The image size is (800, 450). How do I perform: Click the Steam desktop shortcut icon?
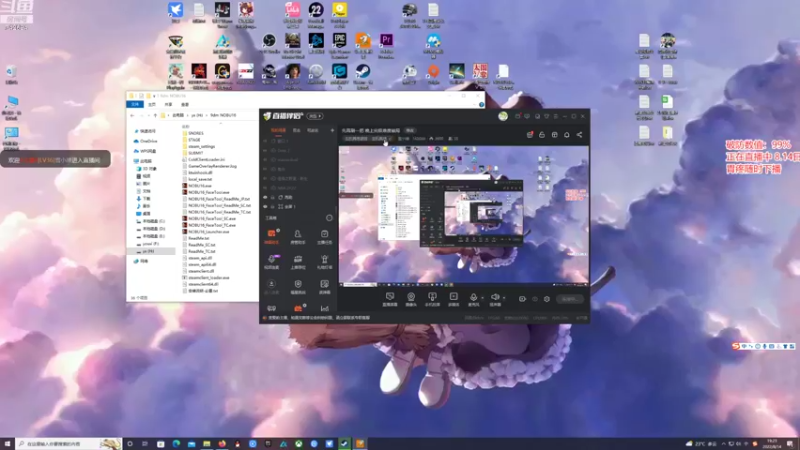[363, 71]
